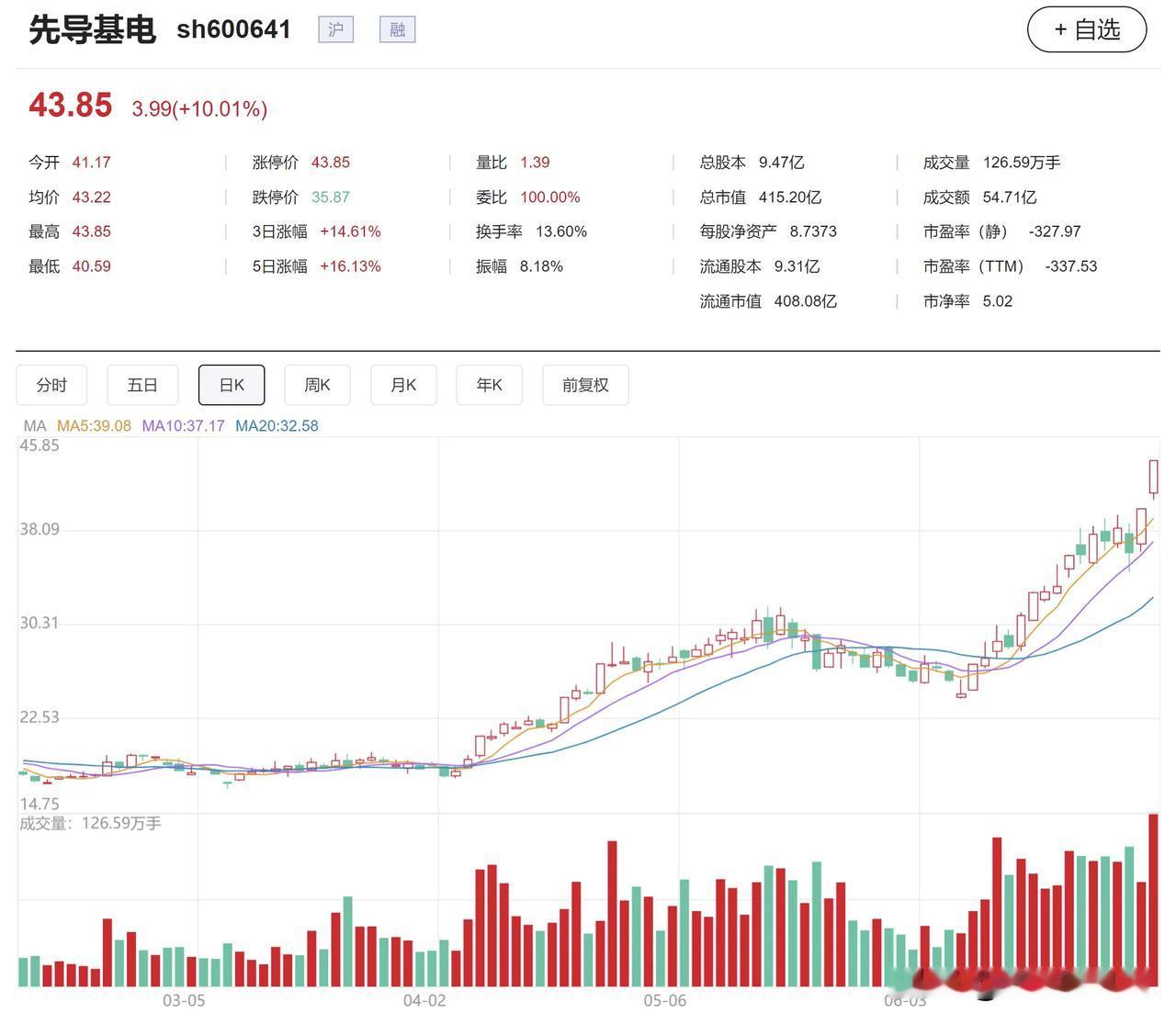Click the 14.75 price axis label
This screenshot has width=1176, height=1025.
coord(40,804)
